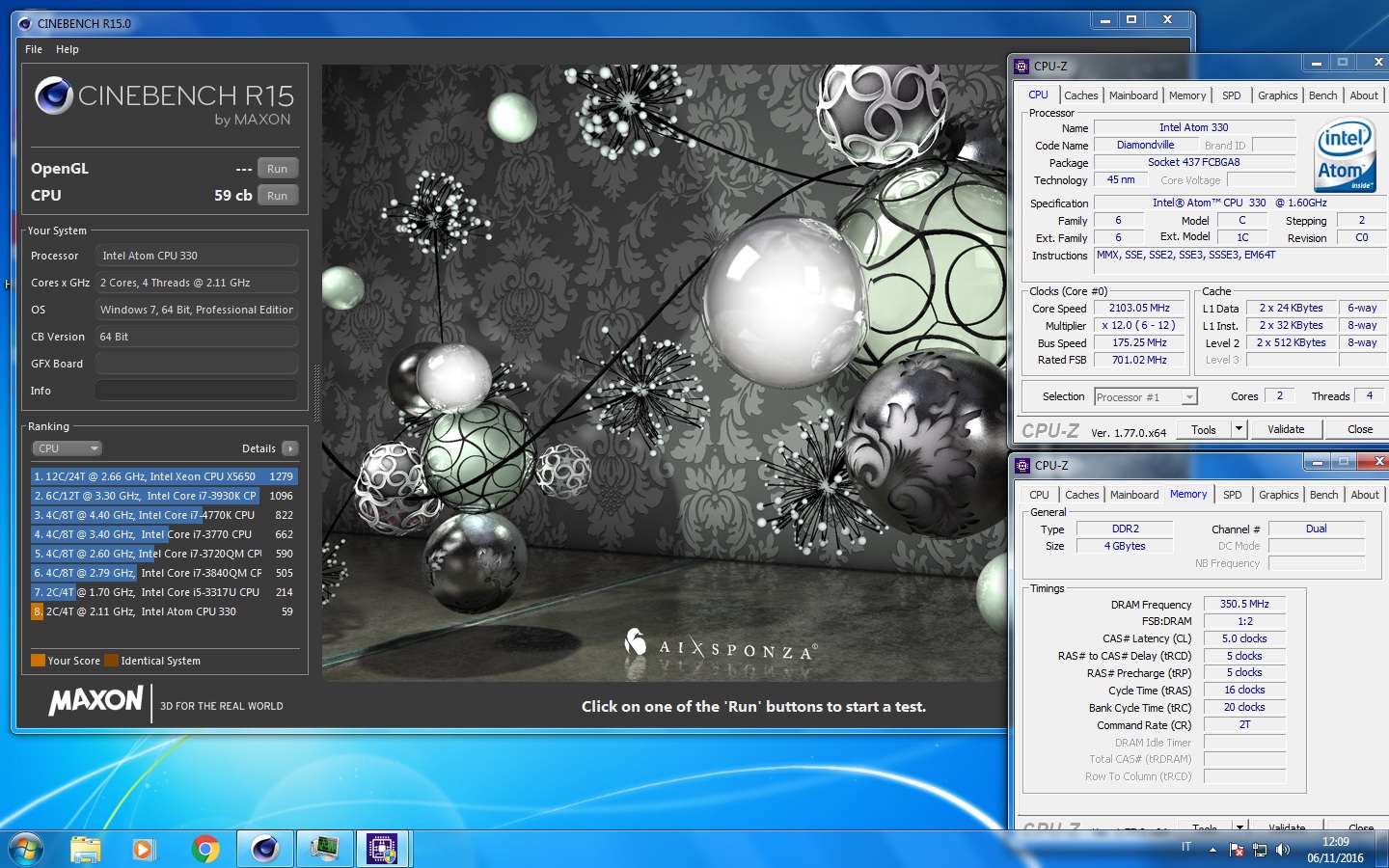The height and width of the screenshot is (868, 1389).
Task: Click the IT language indicator
Action: pos(1186,847)
